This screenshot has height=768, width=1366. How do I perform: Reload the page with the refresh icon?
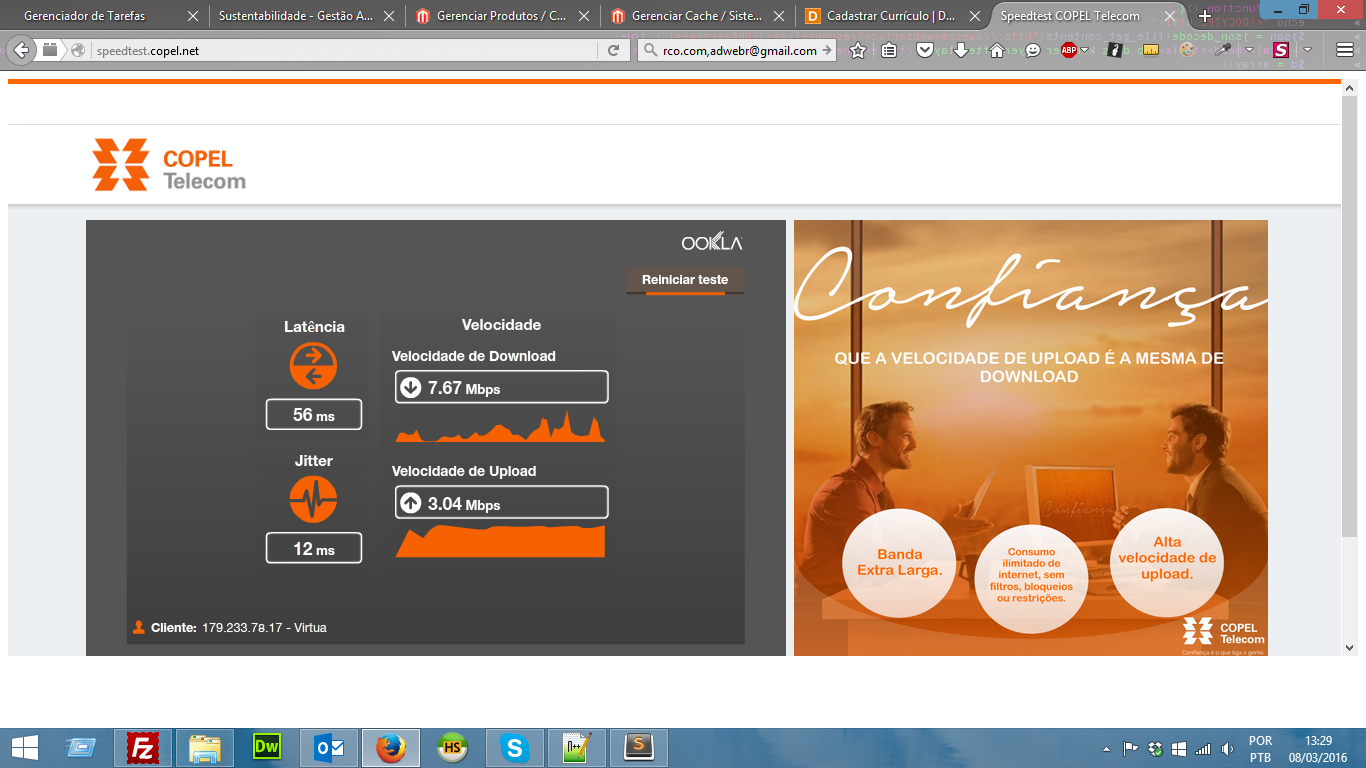coord(614,50)
